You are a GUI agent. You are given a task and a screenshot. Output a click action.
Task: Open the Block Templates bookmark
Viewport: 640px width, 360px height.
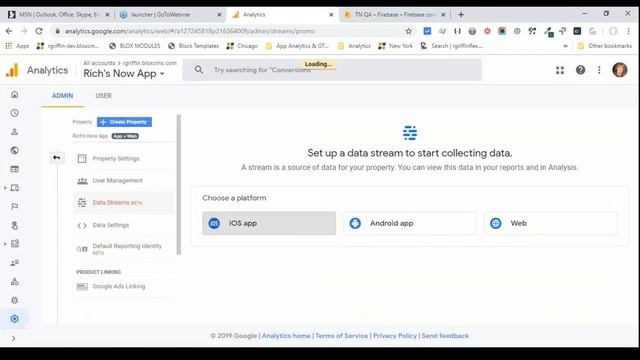193,46
